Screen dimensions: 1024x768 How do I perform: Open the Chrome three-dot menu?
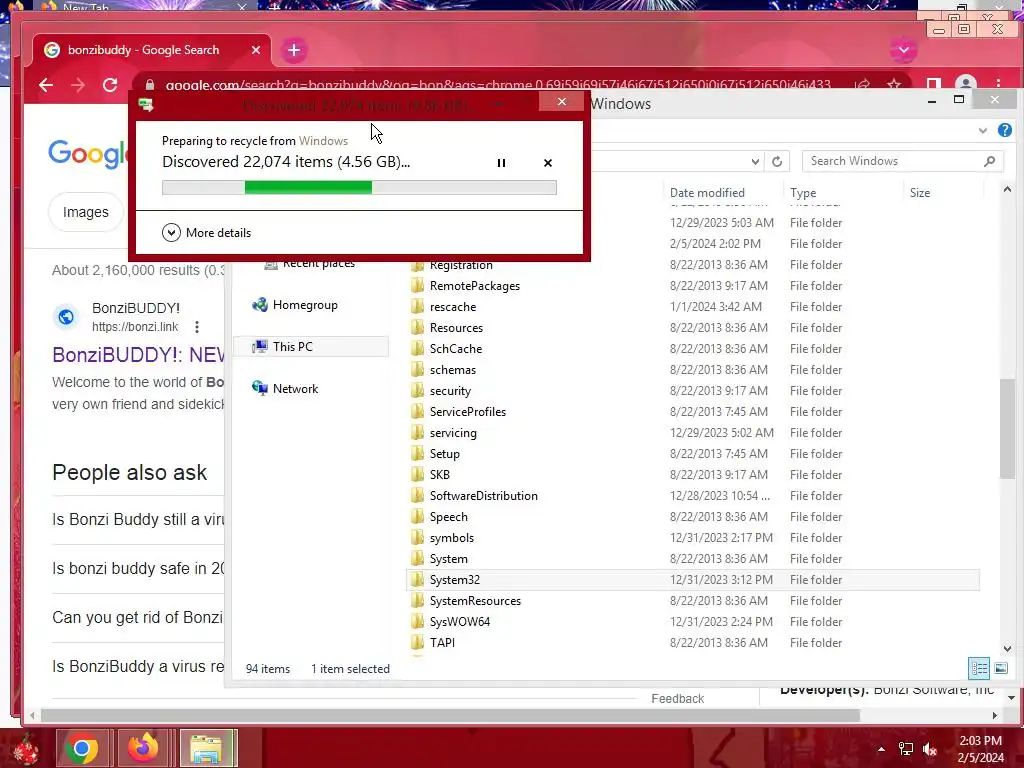tap(998, 84)
